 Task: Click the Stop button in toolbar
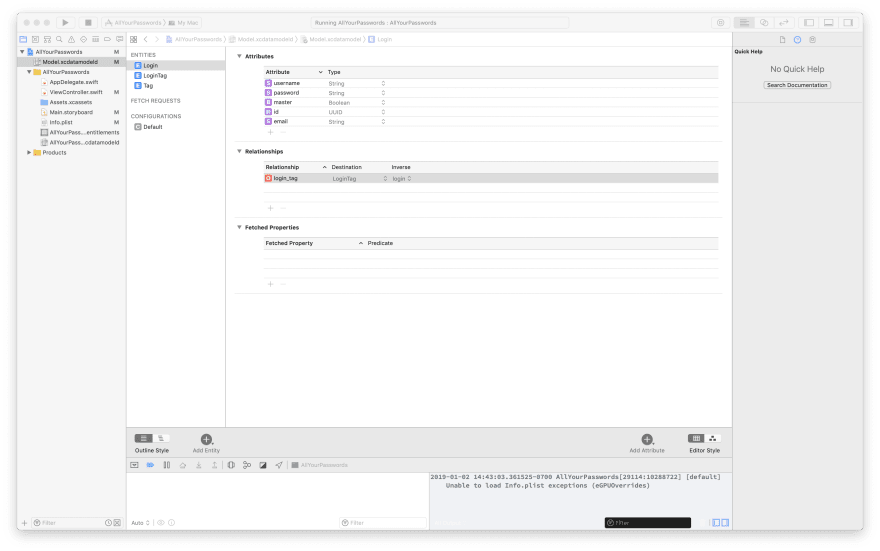point(88,22)
